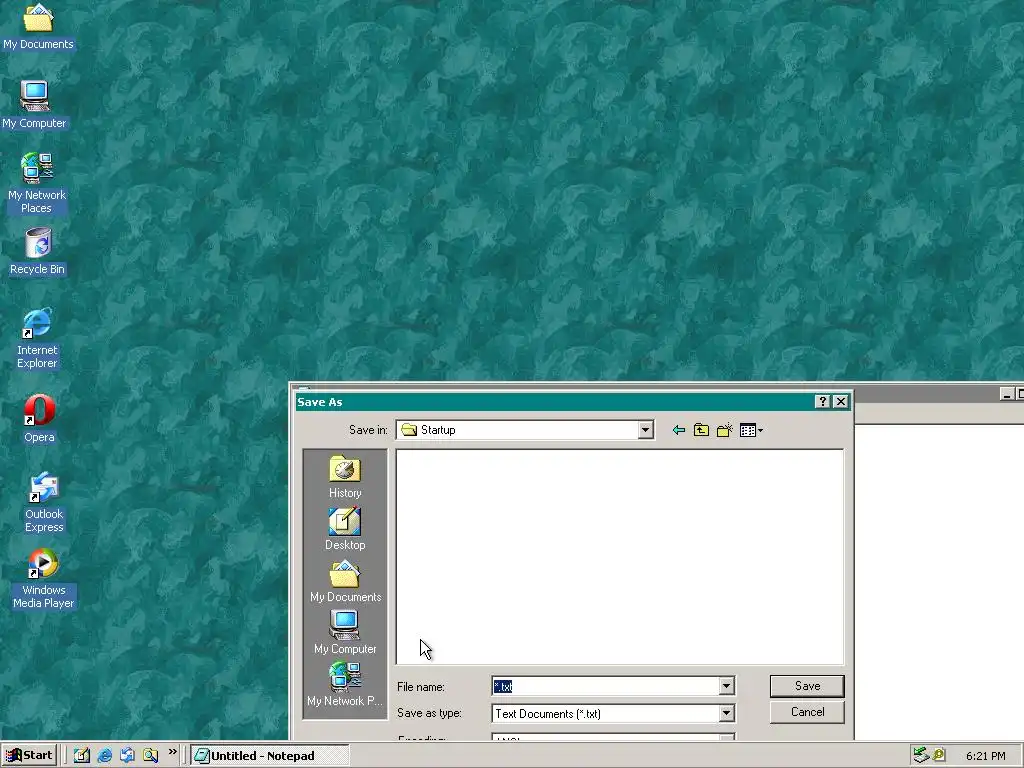Launch Internet Explorer from Quick Launch
This screenshot has width=1024, height=768.
coord(104,756)
